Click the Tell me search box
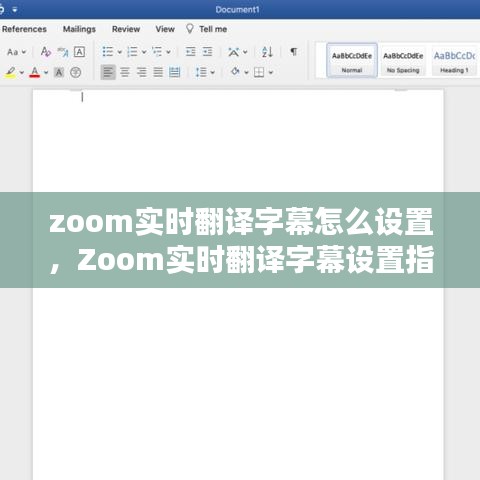This screenshot has height=480, width=480. coord(213,29)
